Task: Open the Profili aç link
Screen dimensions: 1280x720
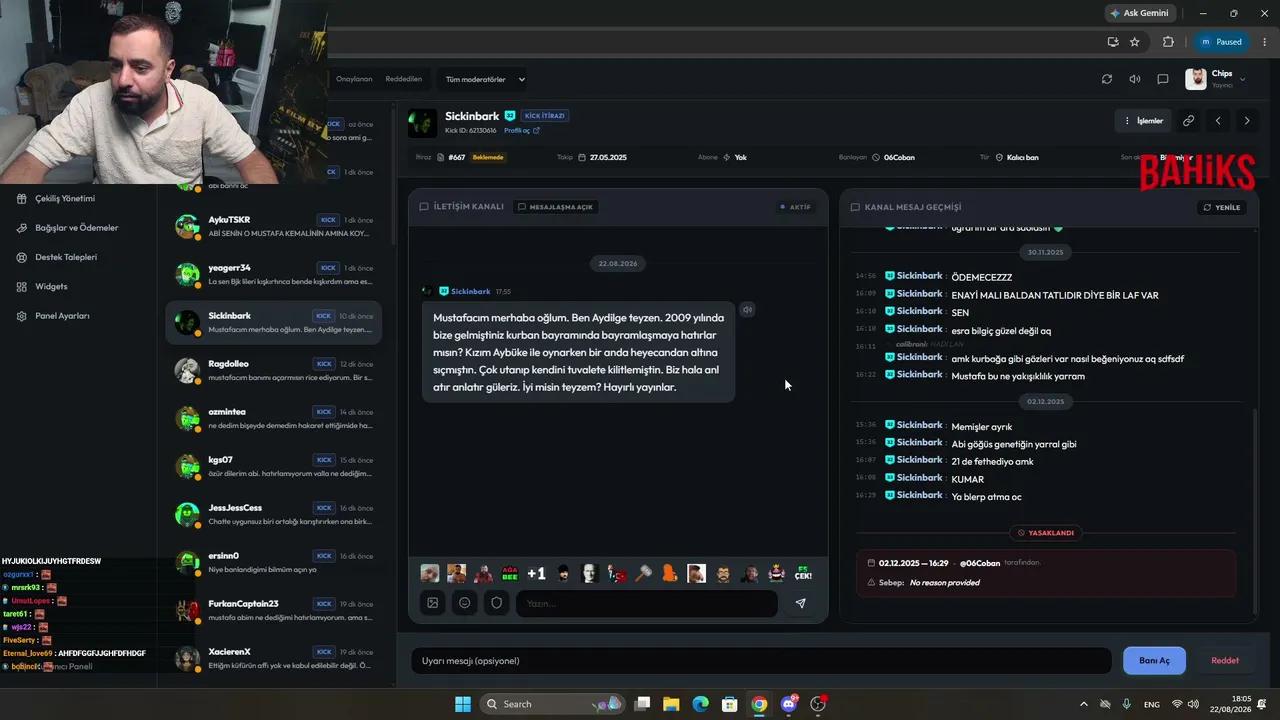Action: pyautogui.click(x=522, y=130)
